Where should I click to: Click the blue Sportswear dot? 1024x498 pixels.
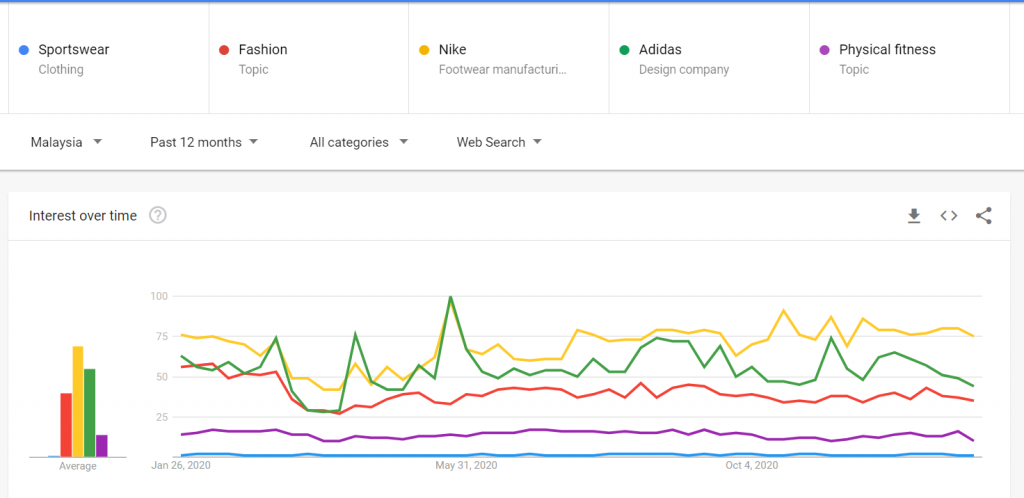pos(24,50)
